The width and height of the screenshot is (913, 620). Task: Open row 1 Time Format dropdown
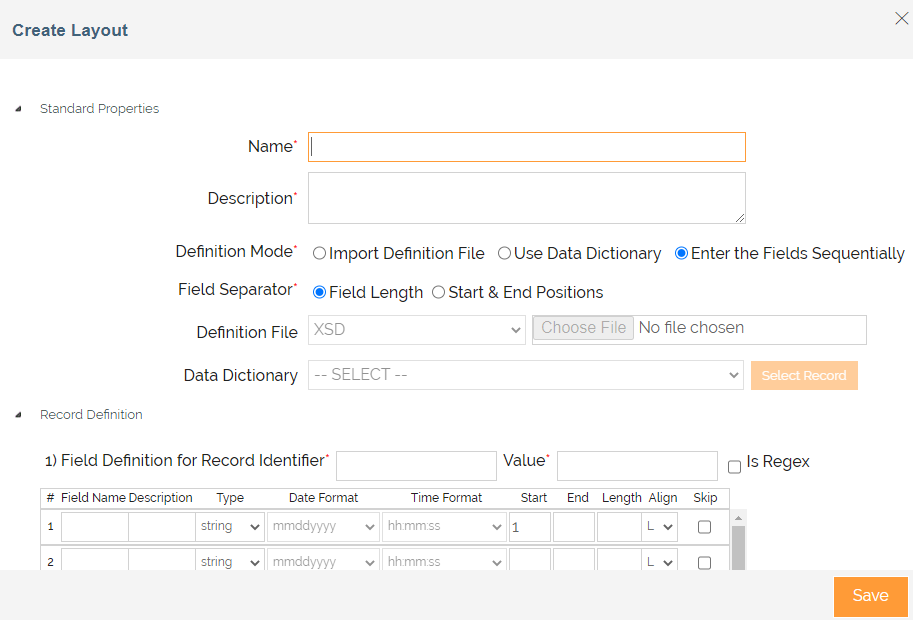click(443, 526)
